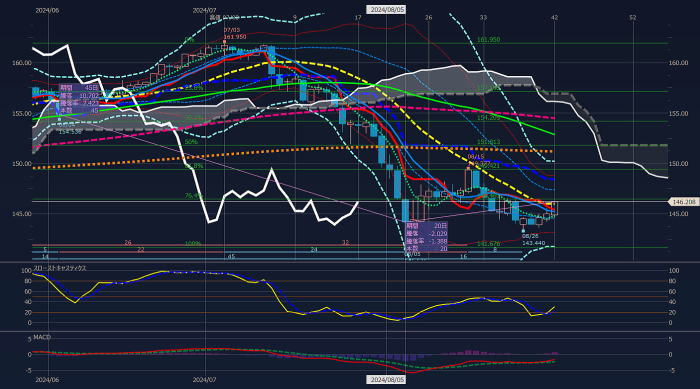Click the 20 value on the left stochastics axis
700x389 pixels.
click(28, 312)
